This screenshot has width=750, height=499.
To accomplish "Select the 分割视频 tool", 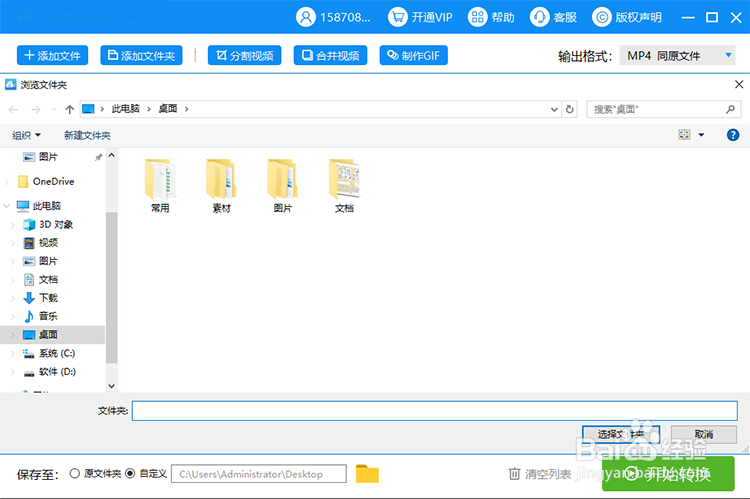I will click(244, 55).
